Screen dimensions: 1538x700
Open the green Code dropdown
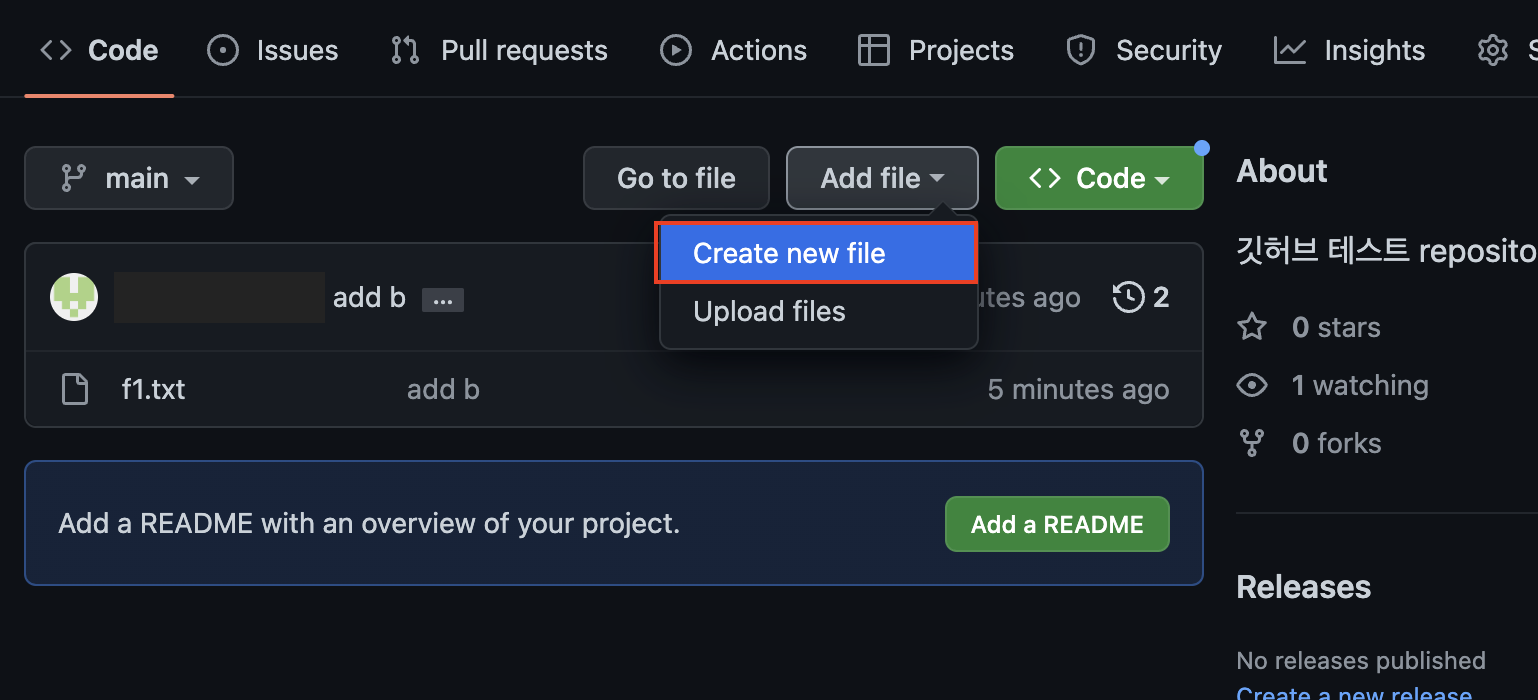pos(1099,178)
